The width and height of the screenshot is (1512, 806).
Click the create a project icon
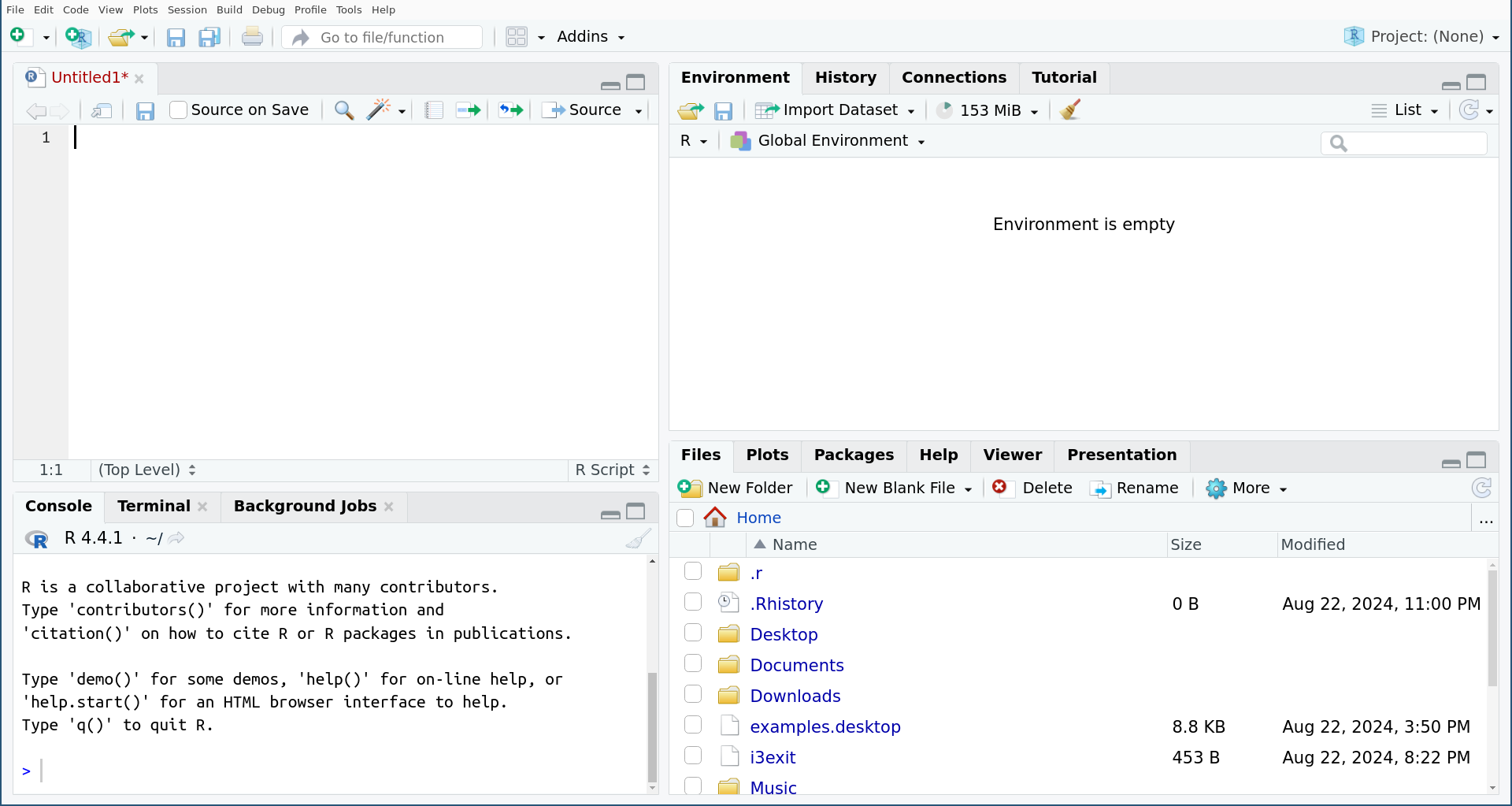tap(78, 37)
